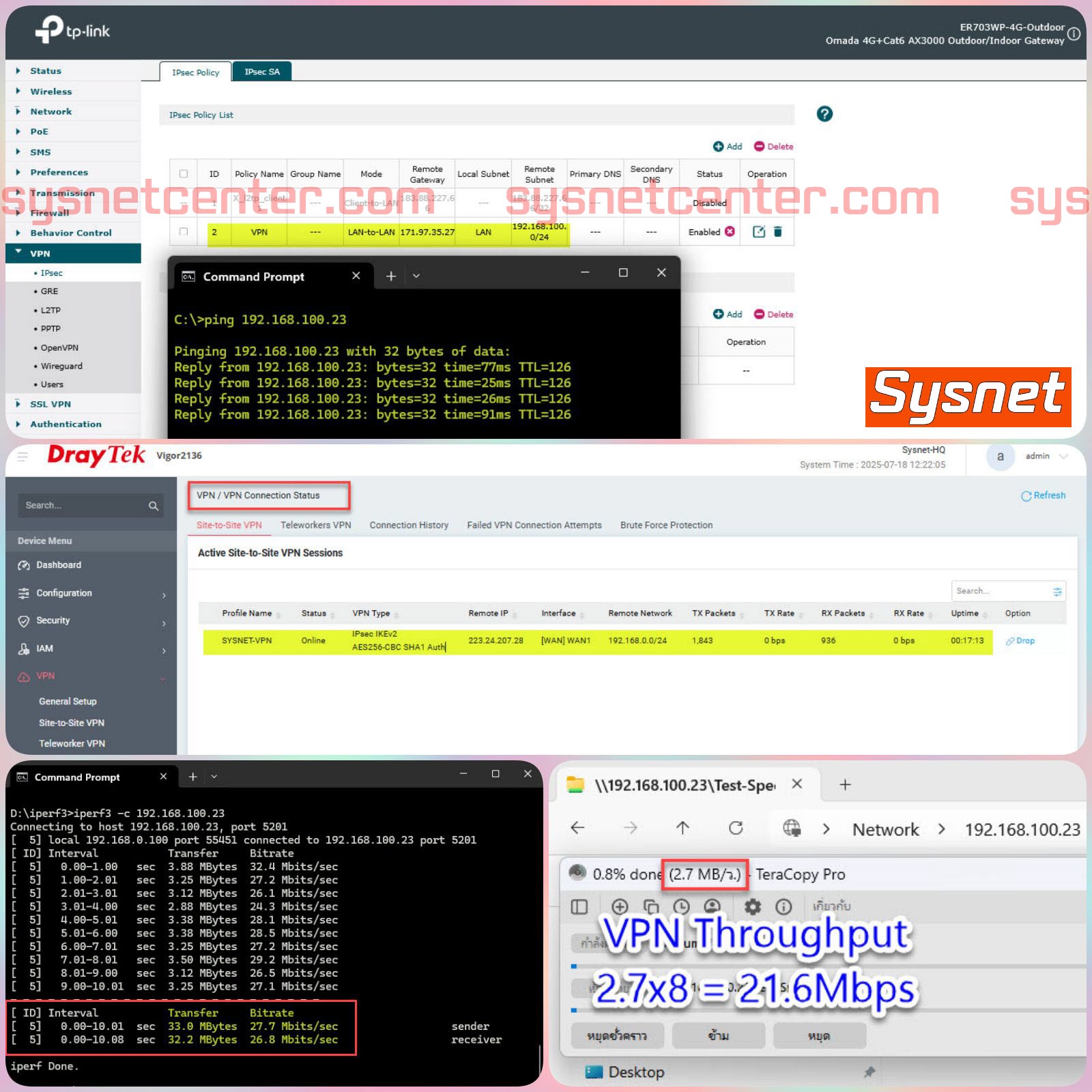Select the IPsec Policy tab
The width and height of the screenshot is (1092, 1092).
coord(195,72)
